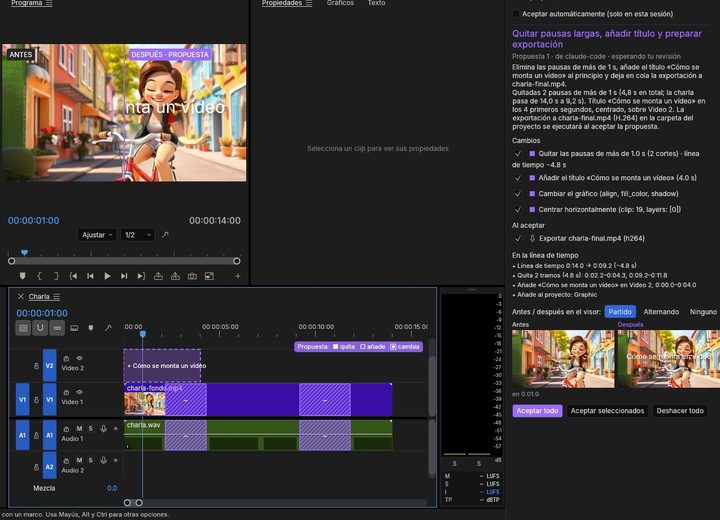Image resolution: width=720 pixels, height=520 pixels.
Task: Close the Charla sequence tab
Action: tap(21, 297)
